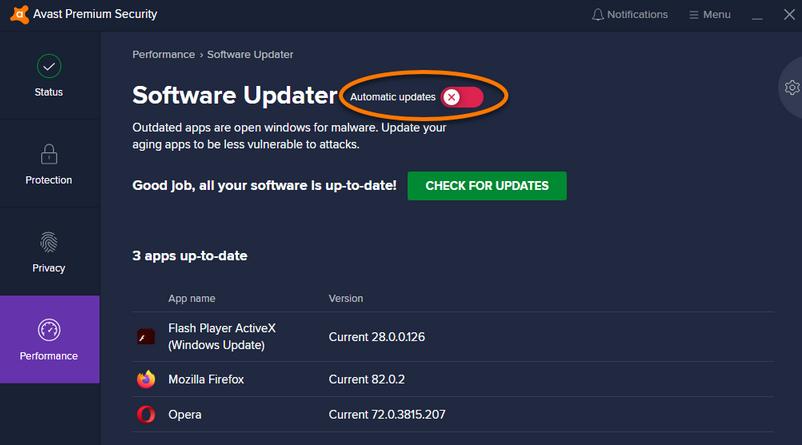Open the settings gear on right edge
This screenshot has height=445, width=802.
click(791, 88)
